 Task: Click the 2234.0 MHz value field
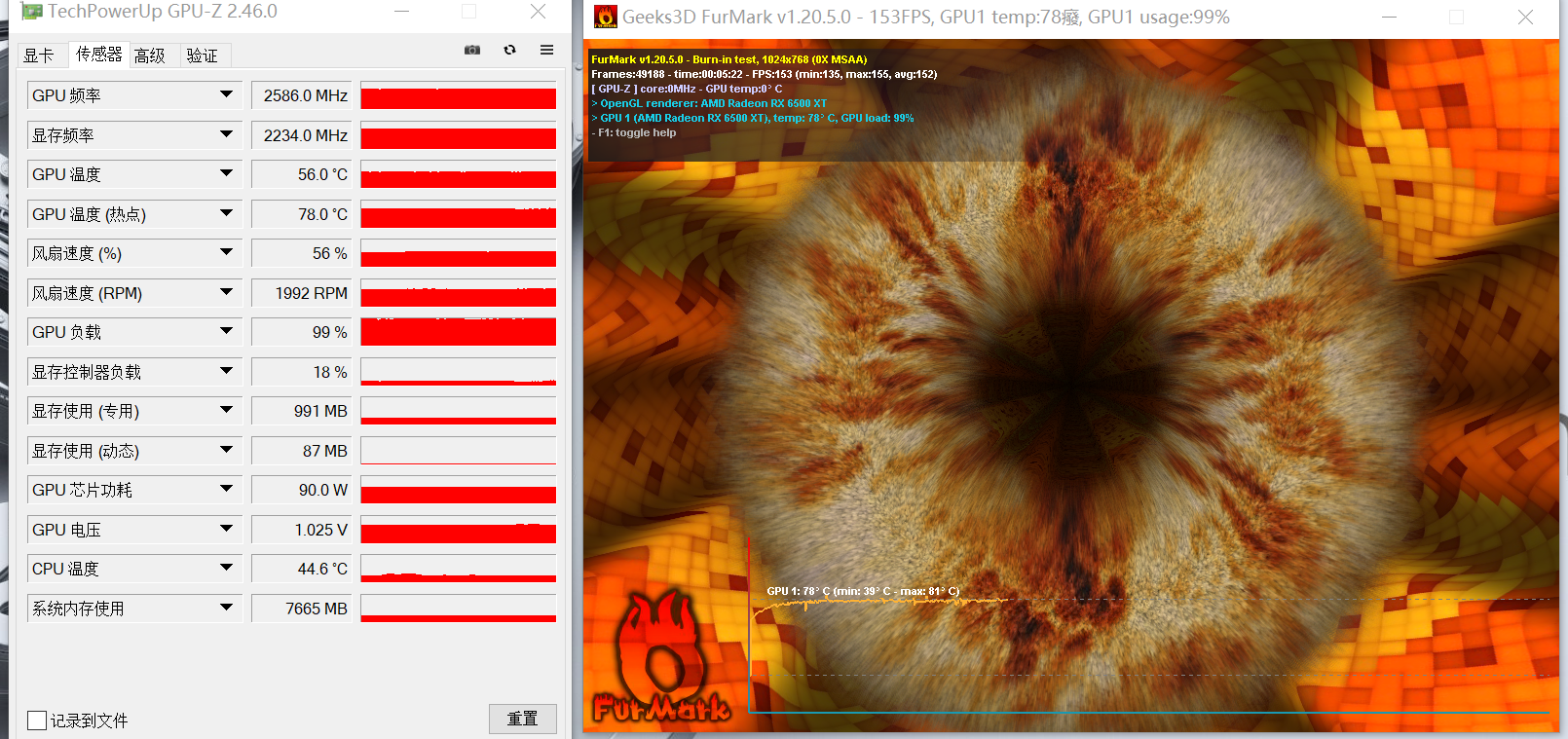302,135
